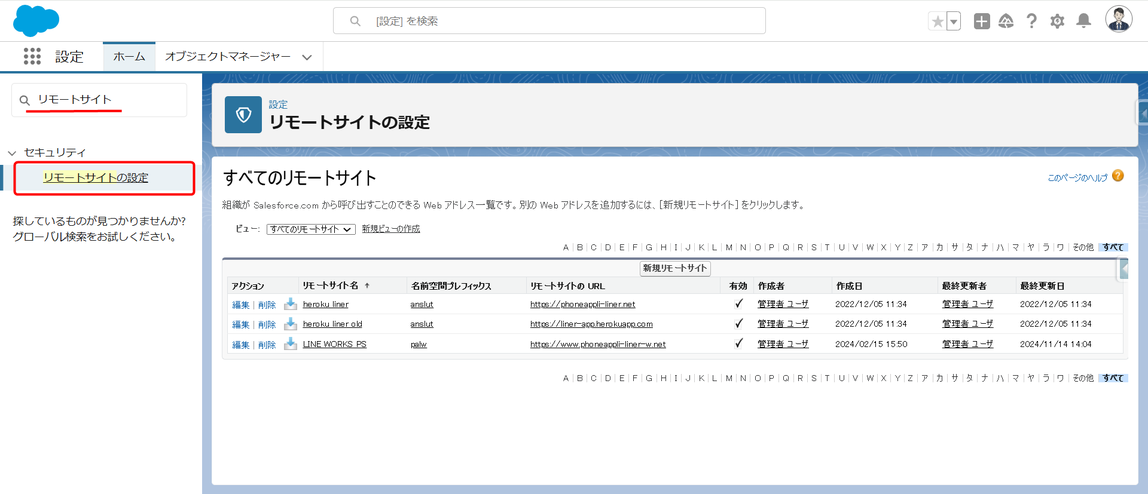Click the global search field
Viewport: 1148px width, 494px height.
(549, 21)
